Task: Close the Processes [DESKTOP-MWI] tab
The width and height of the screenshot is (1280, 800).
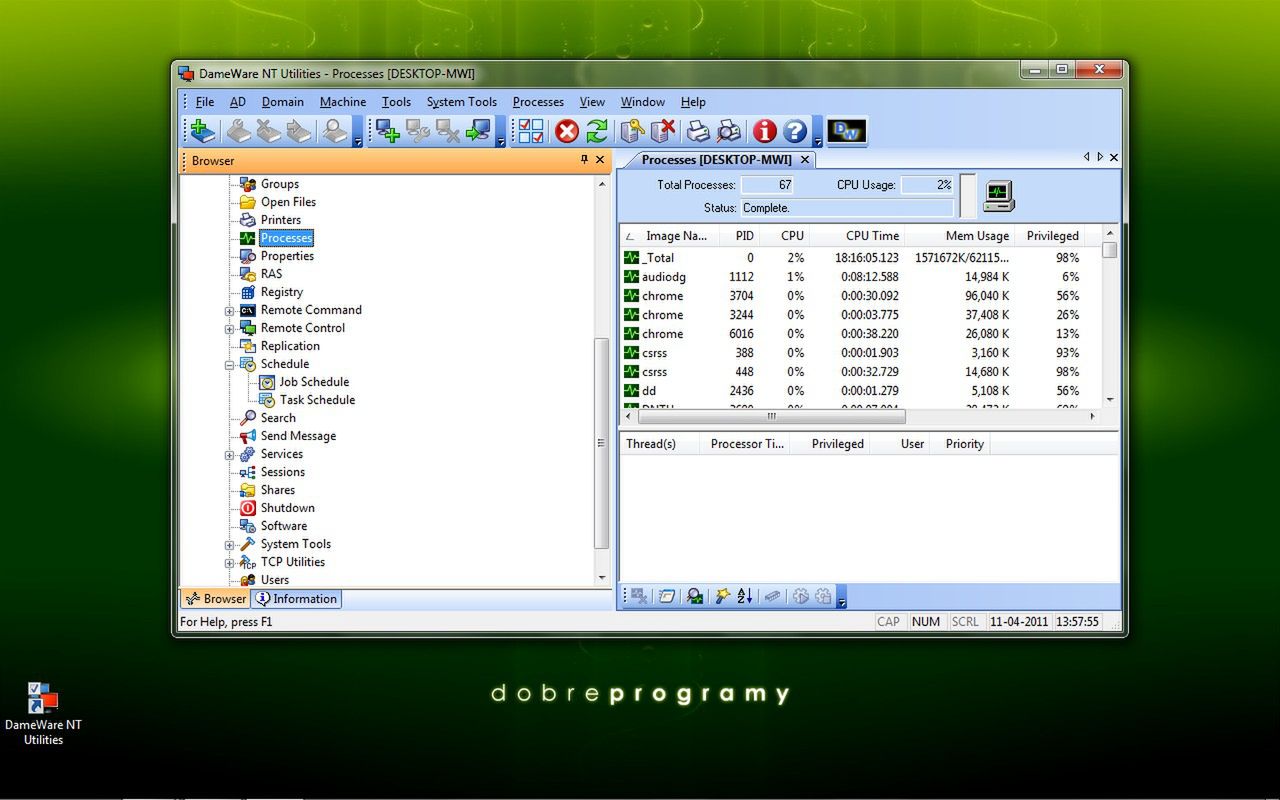Action: click(805, 160)
